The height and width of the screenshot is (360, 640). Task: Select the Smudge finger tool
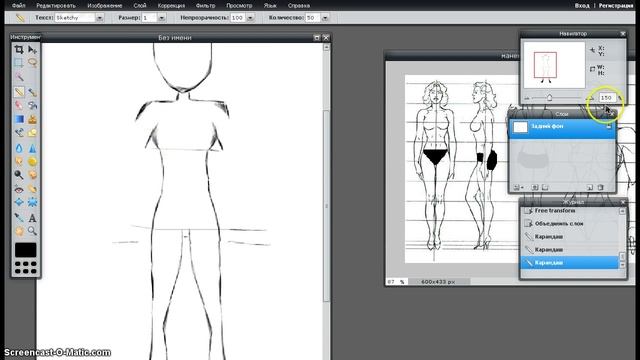click(19, 161)
